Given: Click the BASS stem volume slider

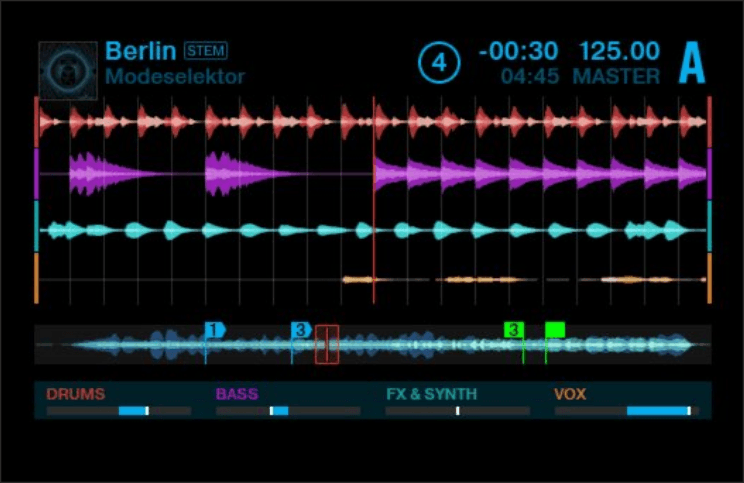Looking at the screenshot, I should click(x=288, y=411).
